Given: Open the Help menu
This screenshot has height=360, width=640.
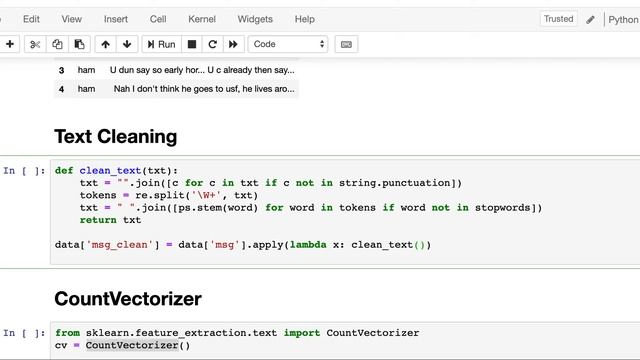Looking at the screenshot, I should (x=304, y=19).
